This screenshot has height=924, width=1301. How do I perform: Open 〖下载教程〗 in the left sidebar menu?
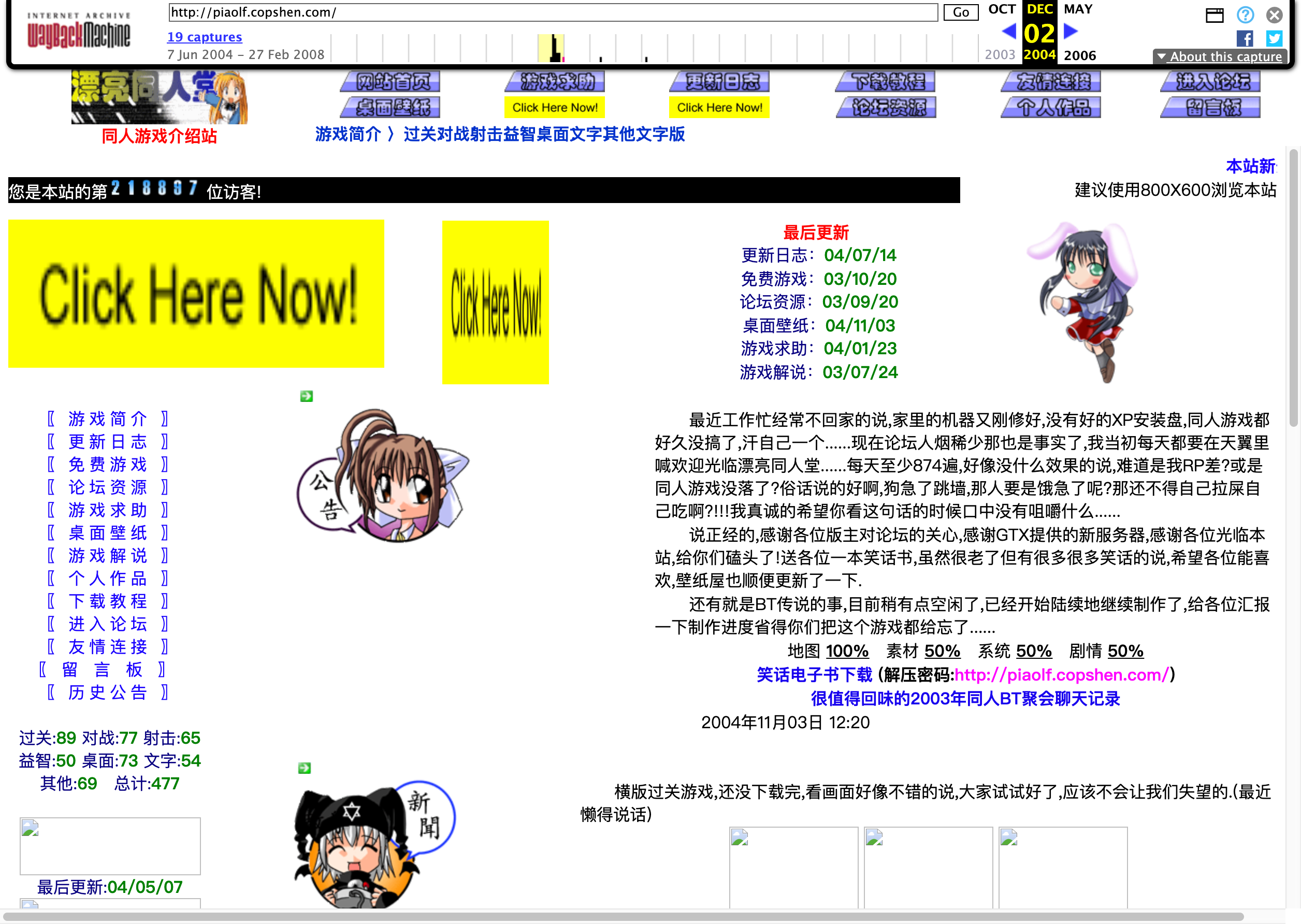[x=108, y=601]
